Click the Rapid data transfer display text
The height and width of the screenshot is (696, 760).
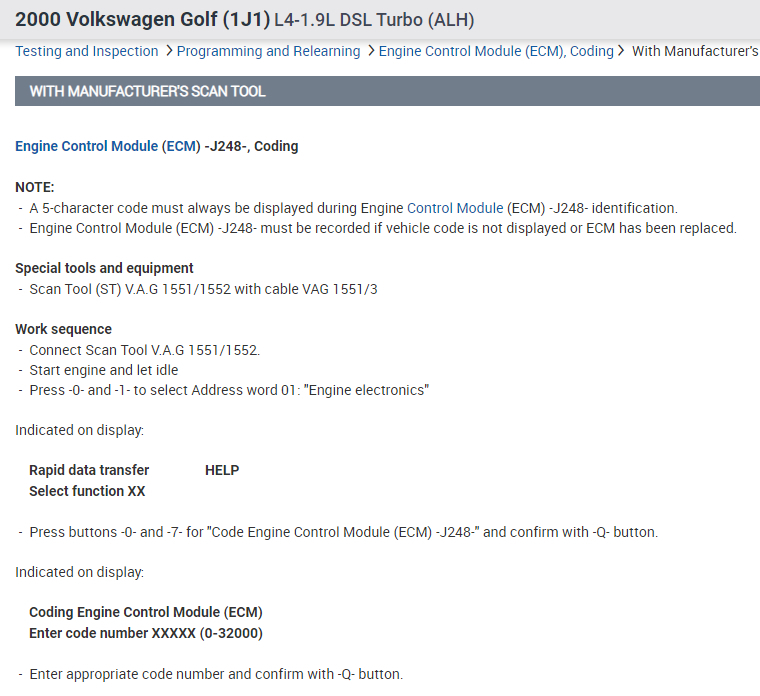(x=89, y=470)
